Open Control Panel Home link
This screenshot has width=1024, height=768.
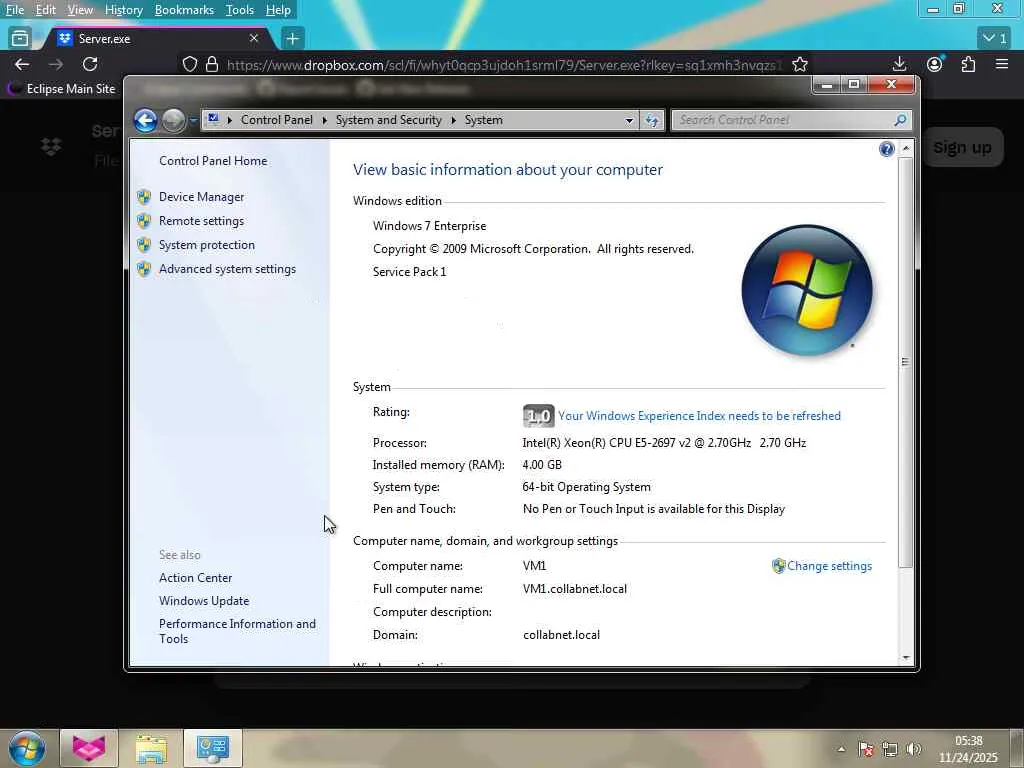213,161
